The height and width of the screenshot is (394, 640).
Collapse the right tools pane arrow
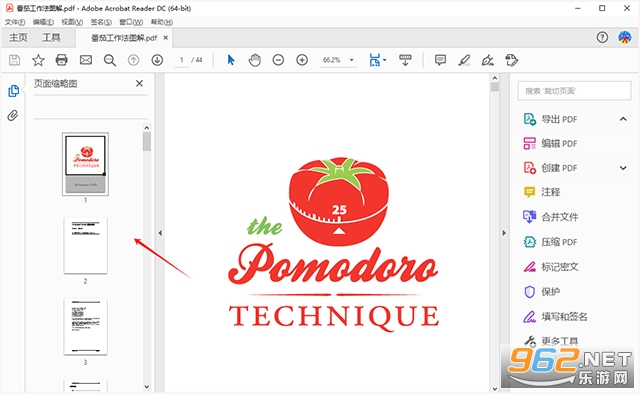(x=504, y=233)
